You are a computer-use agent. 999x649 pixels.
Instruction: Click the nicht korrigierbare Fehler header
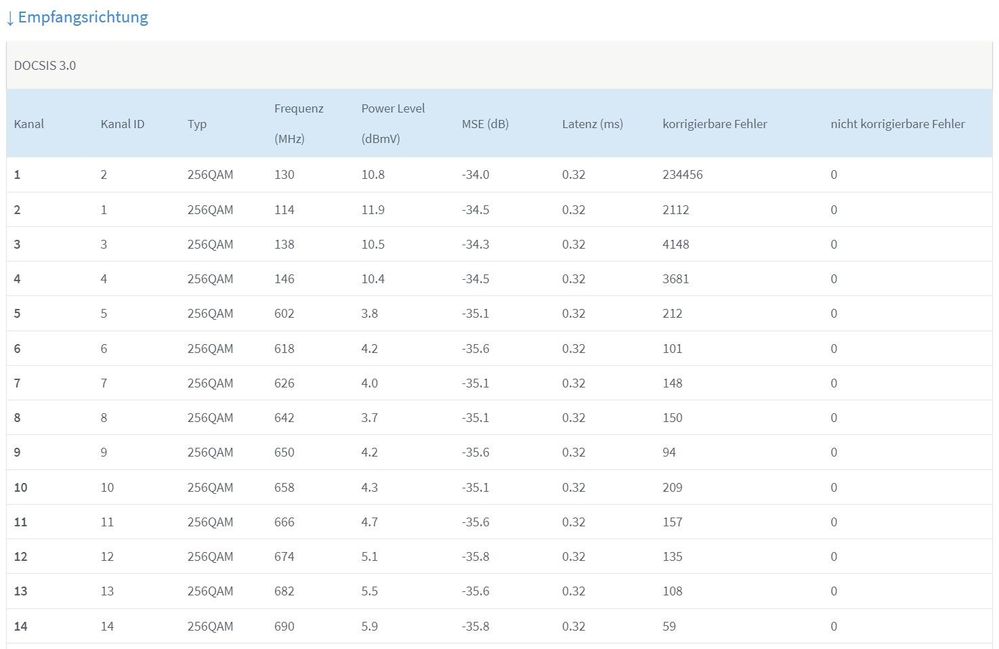point(897,124)
